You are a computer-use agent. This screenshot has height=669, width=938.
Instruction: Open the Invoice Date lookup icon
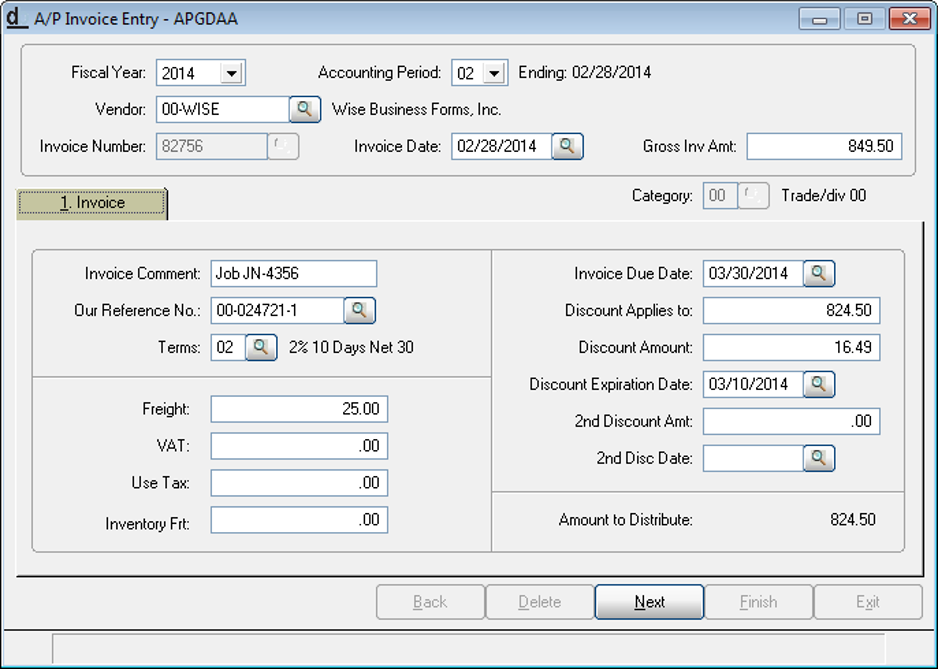click(567, 147)
